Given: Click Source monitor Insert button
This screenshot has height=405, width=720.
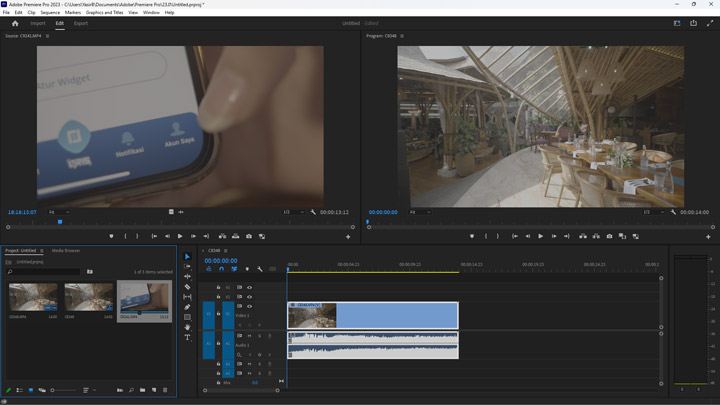Looking at the screenshot, I should pos(222,236).
